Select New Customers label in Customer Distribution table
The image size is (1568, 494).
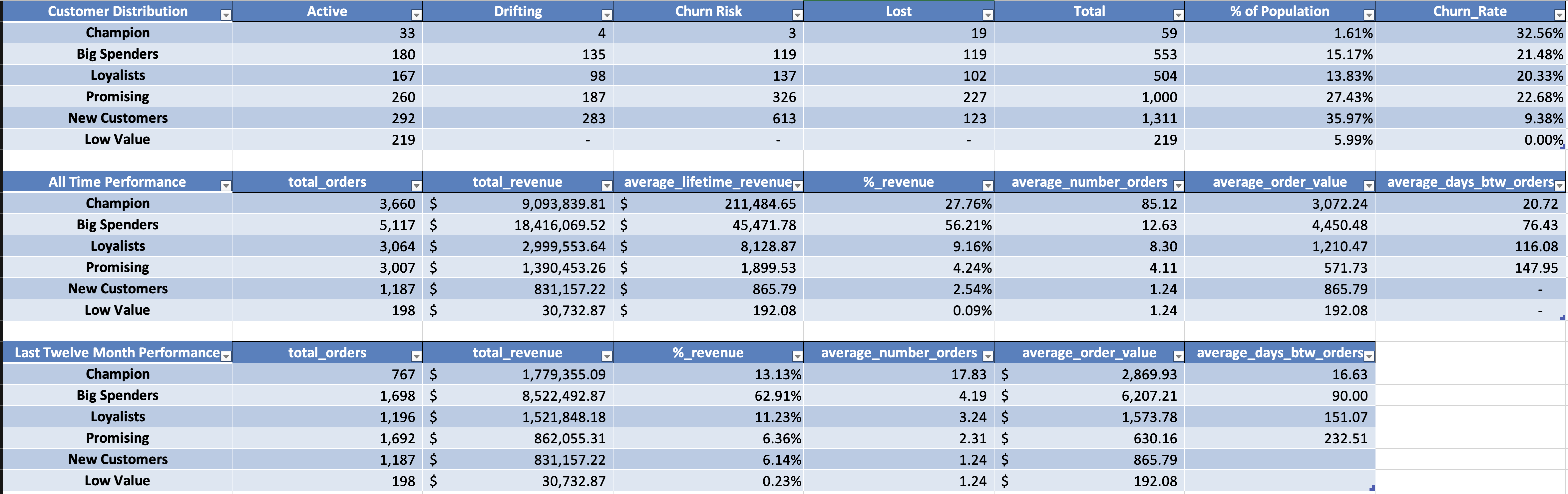pyautogui.click(x=118, y=118)
